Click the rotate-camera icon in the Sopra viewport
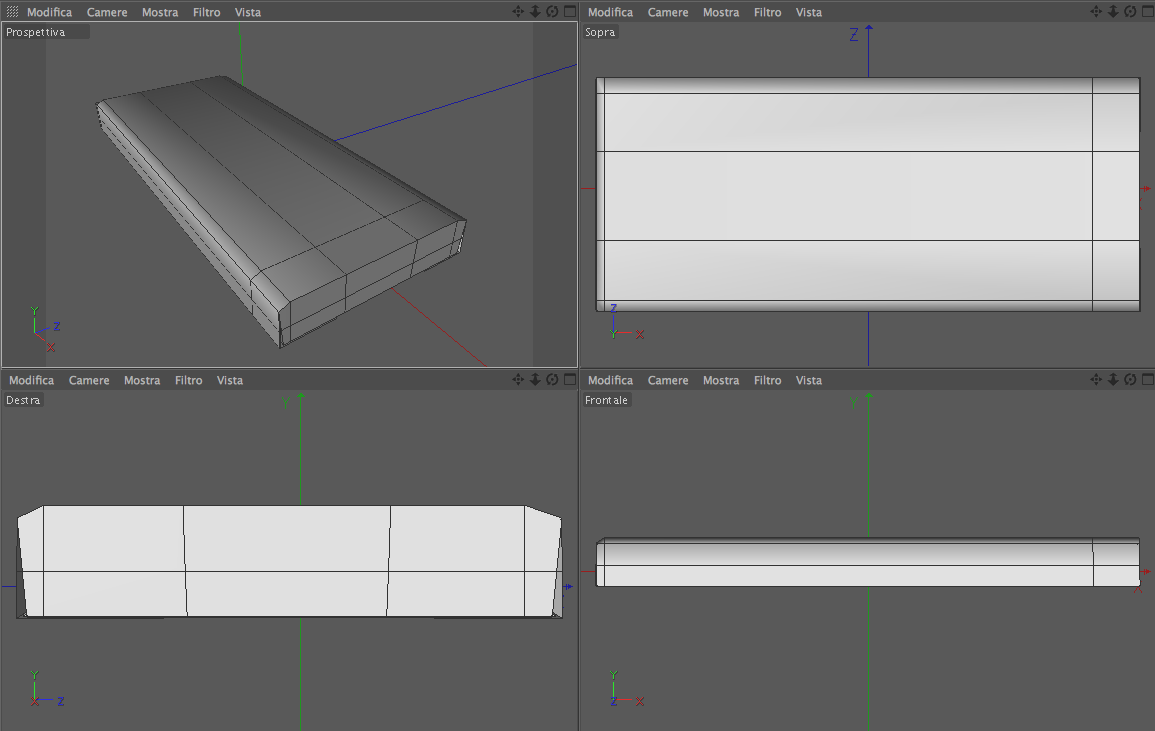Screen dimensions: 1155x731 1130,11
